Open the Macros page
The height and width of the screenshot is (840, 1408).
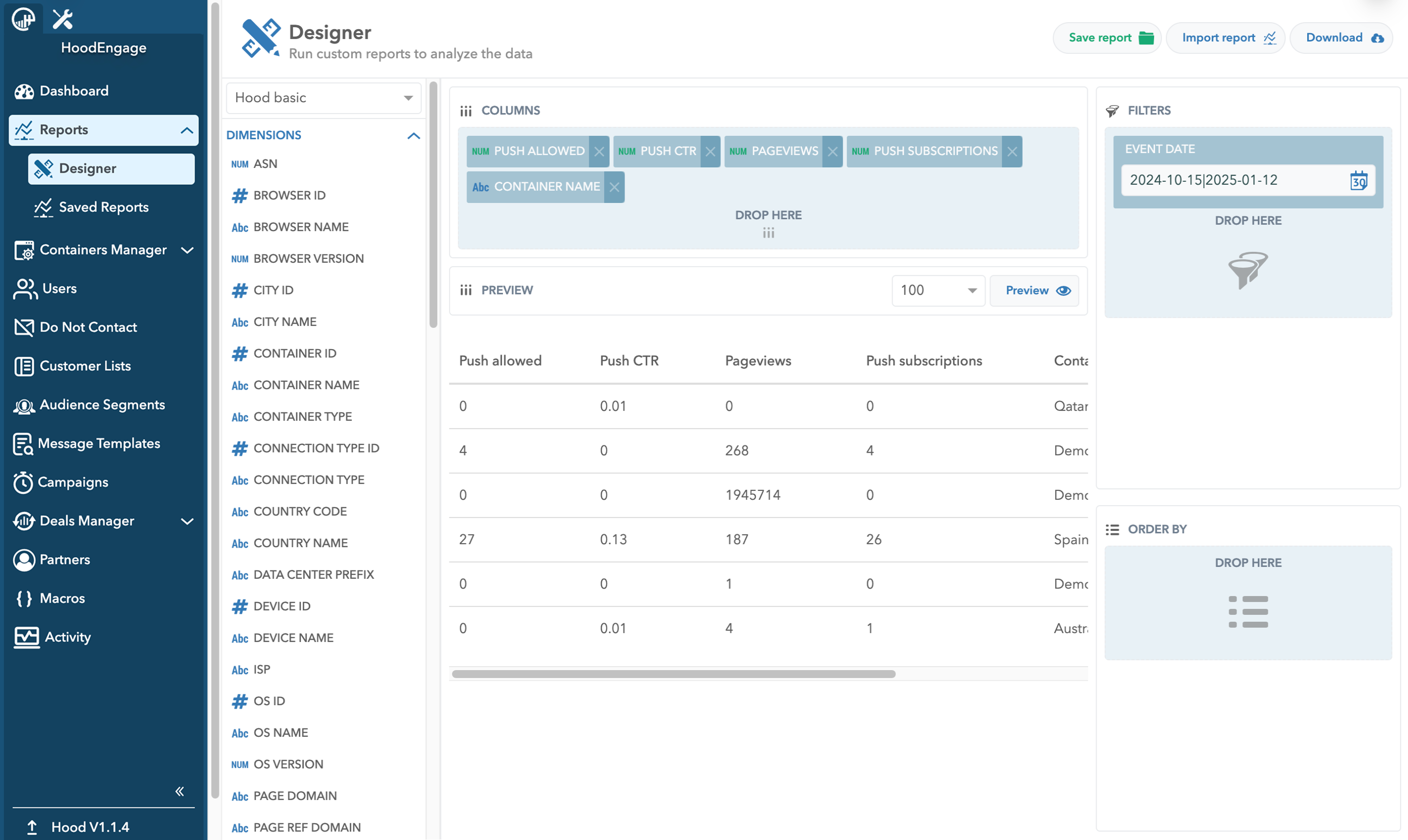click(x=62, y=599)
